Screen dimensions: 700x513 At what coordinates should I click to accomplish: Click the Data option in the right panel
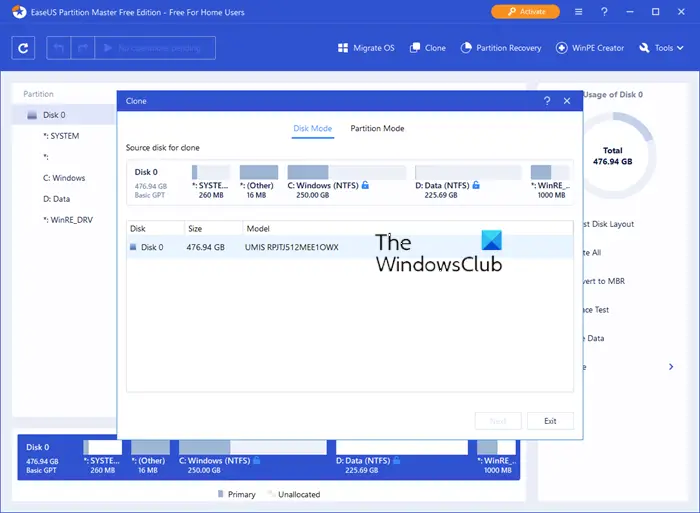[594, 338]
